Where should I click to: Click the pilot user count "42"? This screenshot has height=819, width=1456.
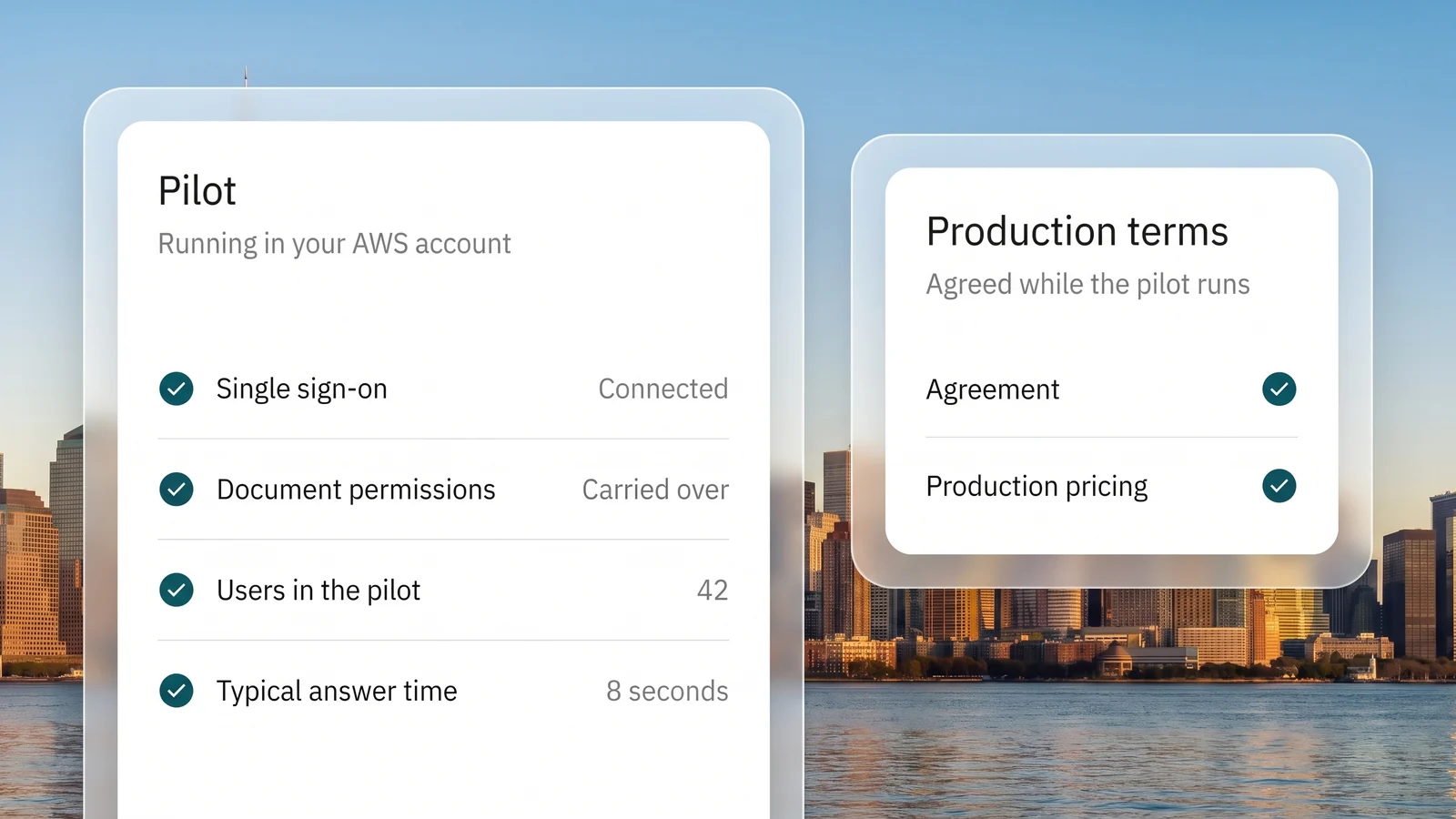(x=713, y=591)
